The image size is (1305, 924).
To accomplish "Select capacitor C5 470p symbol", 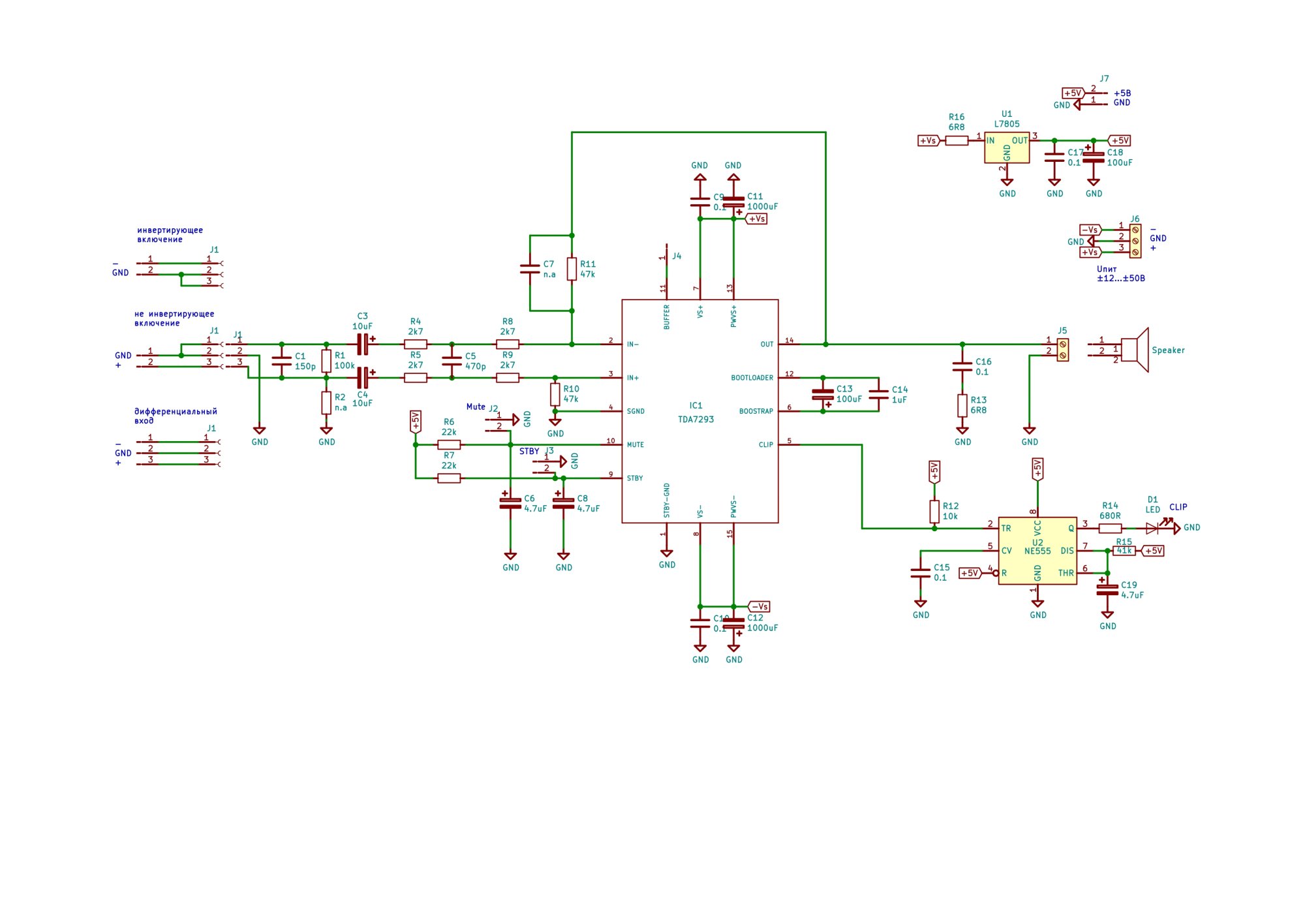I will click(x=452, y=361).
